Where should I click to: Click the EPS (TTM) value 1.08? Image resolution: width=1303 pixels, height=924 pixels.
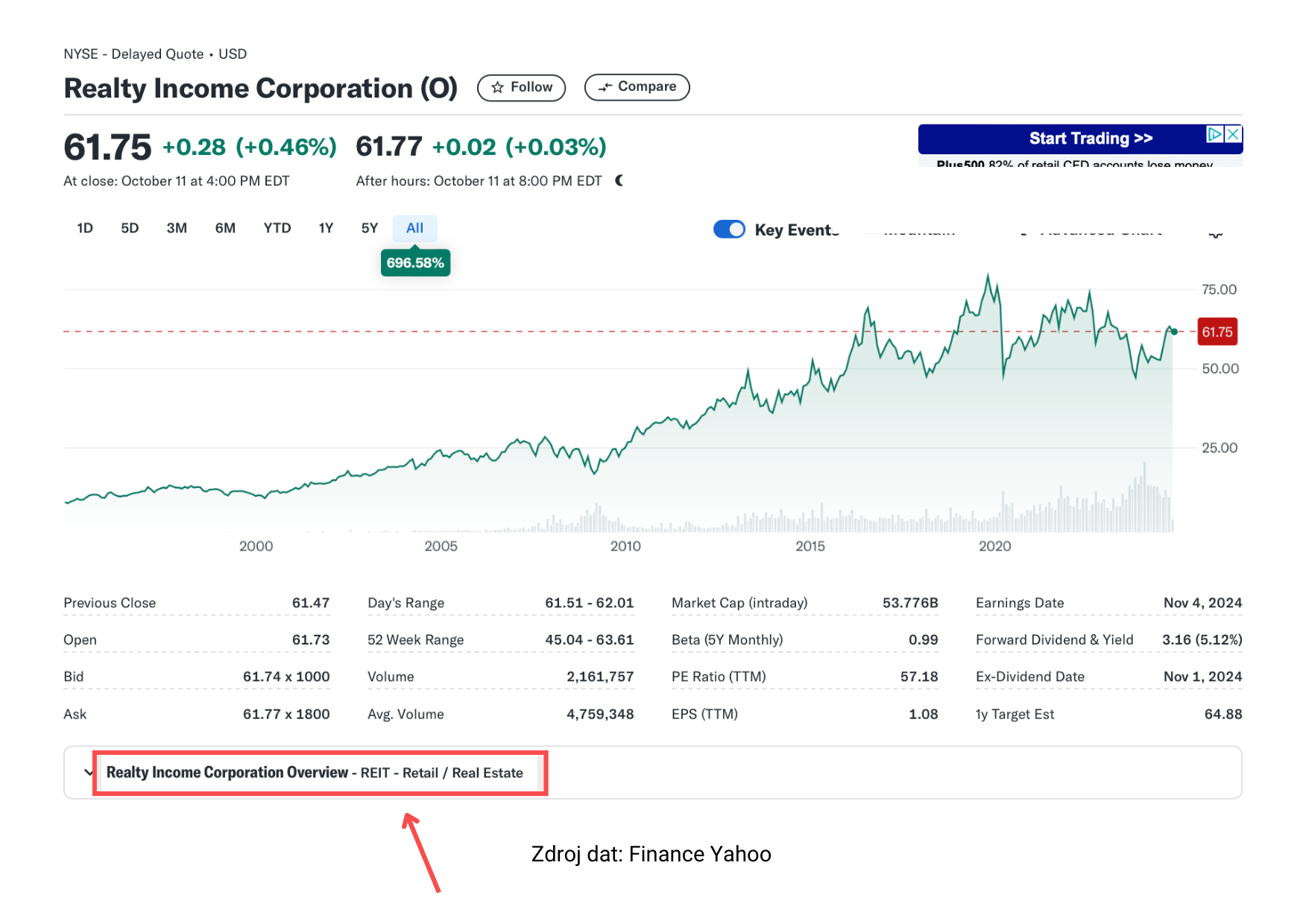tap(923, 714)
